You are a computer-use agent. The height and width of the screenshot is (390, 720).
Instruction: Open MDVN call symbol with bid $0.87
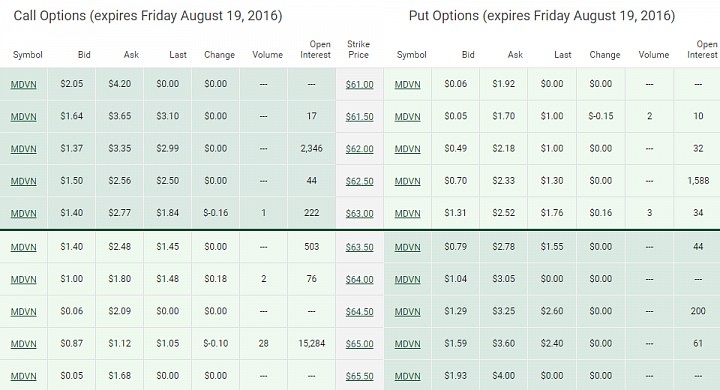tap(23, 344)
